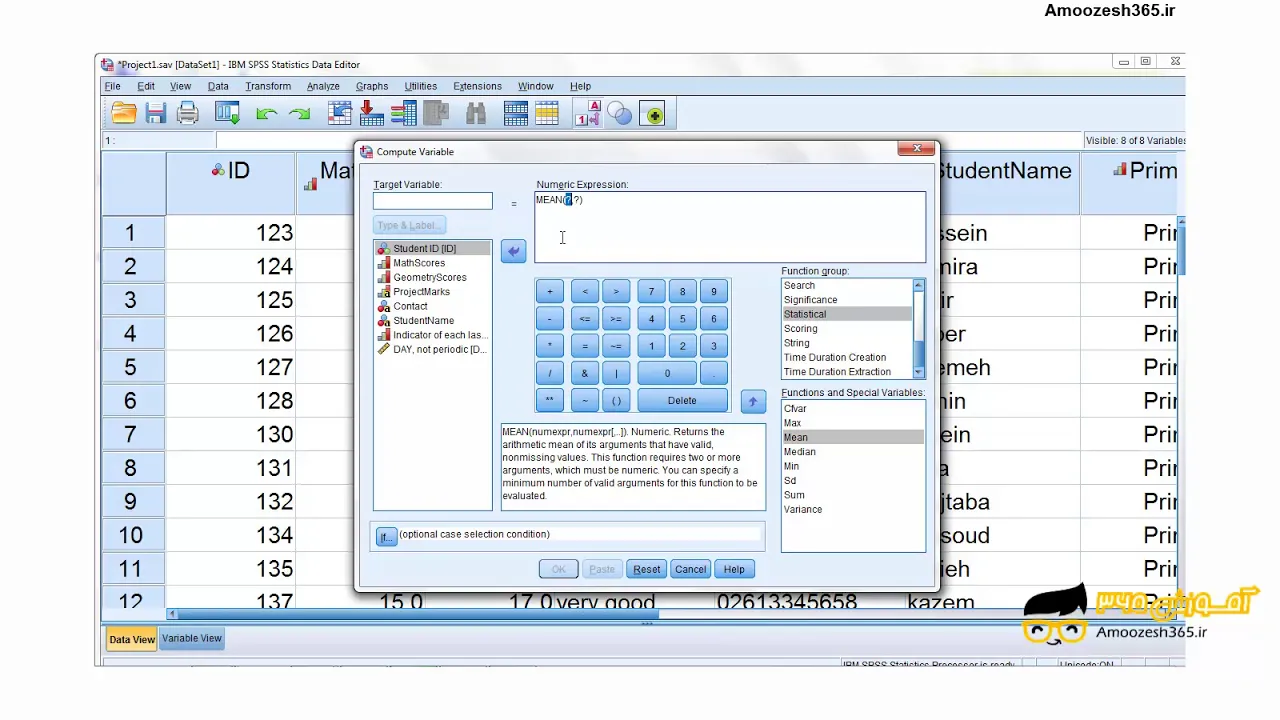Click inside Numeric Expression box
Image resolution: width=1280 pixels, height=720 pixels.
pos(730,227)
